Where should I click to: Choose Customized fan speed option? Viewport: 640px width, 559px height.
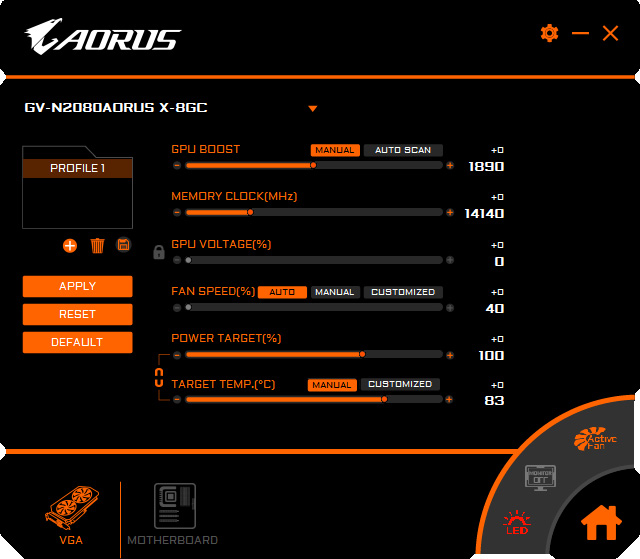coord(403,292)
